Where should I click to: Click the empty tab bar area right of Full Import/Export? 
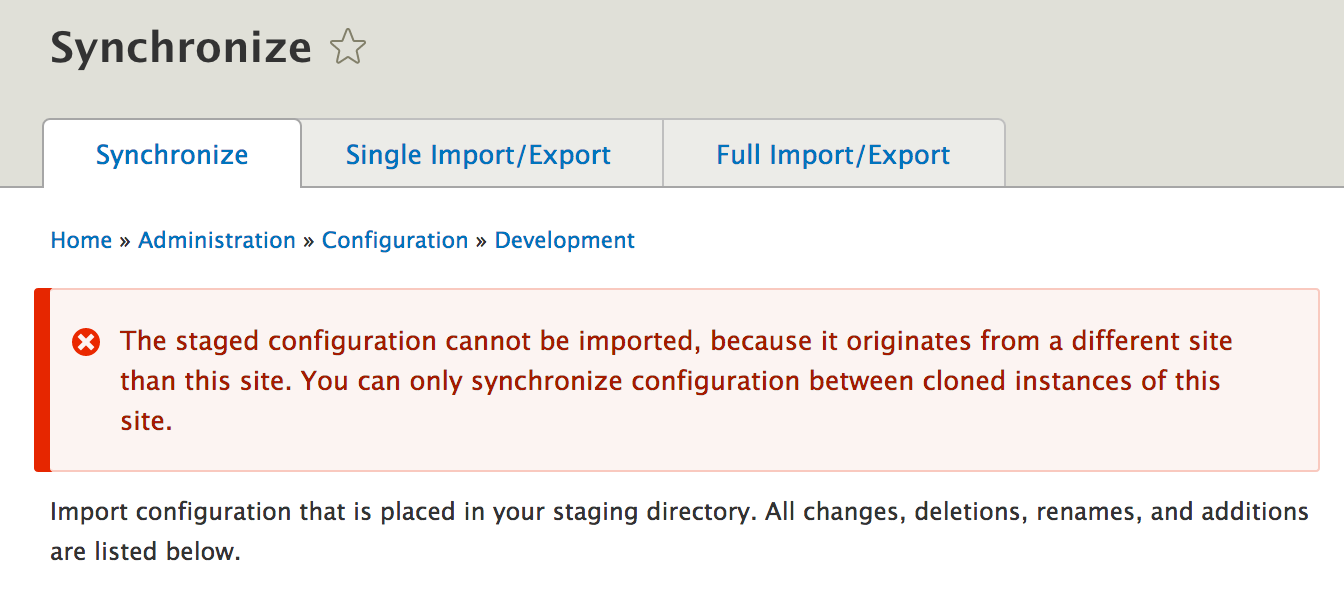coord(1174,153)
